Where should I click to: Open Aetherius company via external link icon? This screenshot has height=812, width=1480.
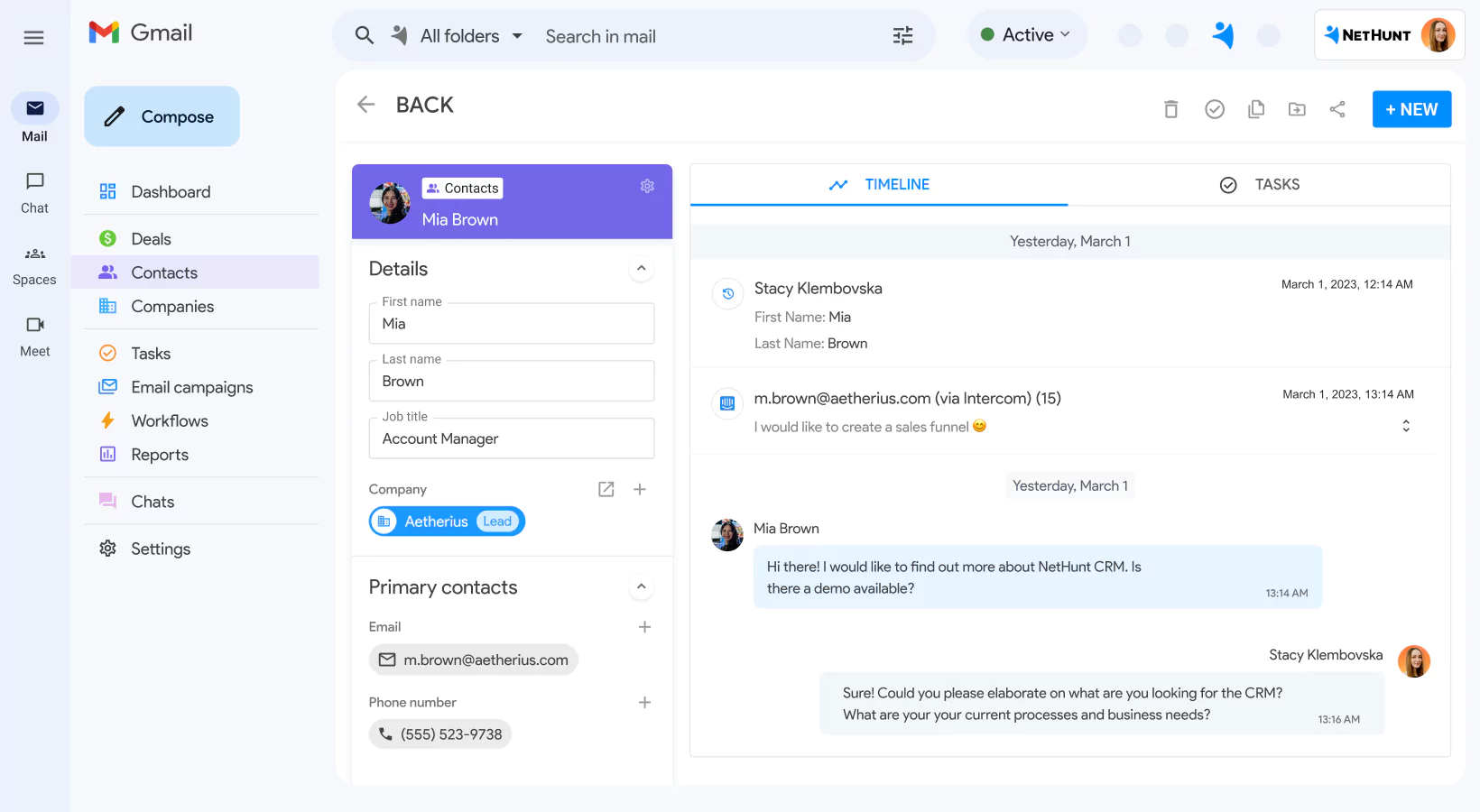606,489
